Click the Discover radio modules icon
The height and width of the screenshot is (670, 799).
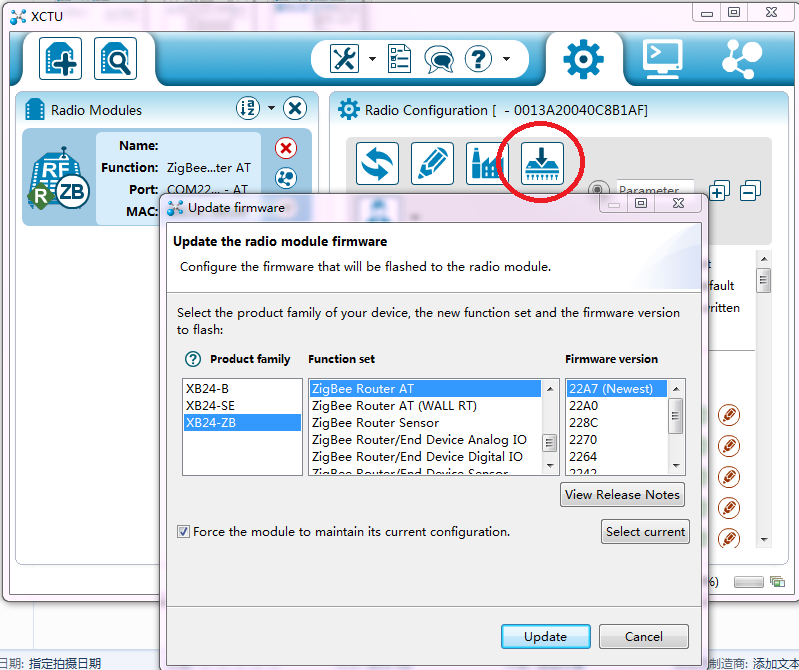tap(115, 59)
